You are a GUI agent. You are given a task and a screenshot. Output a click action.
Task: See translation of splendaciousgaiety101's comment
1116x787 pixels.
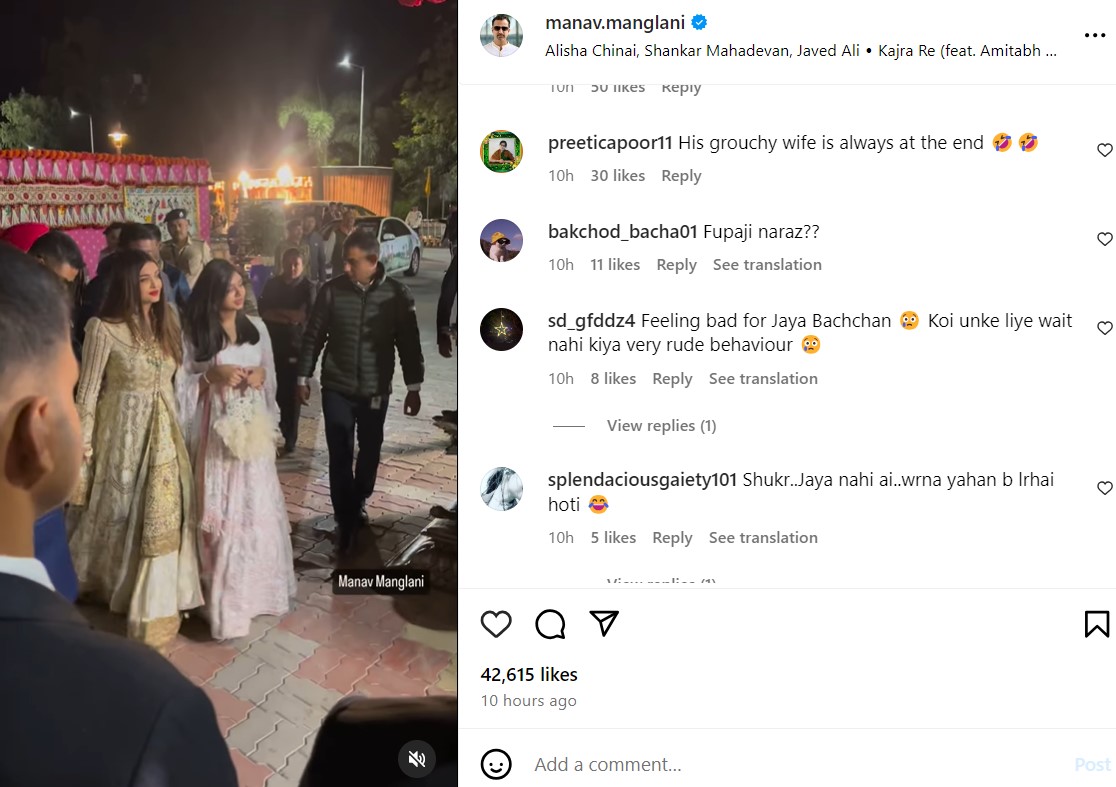click(x=763, y=538)
